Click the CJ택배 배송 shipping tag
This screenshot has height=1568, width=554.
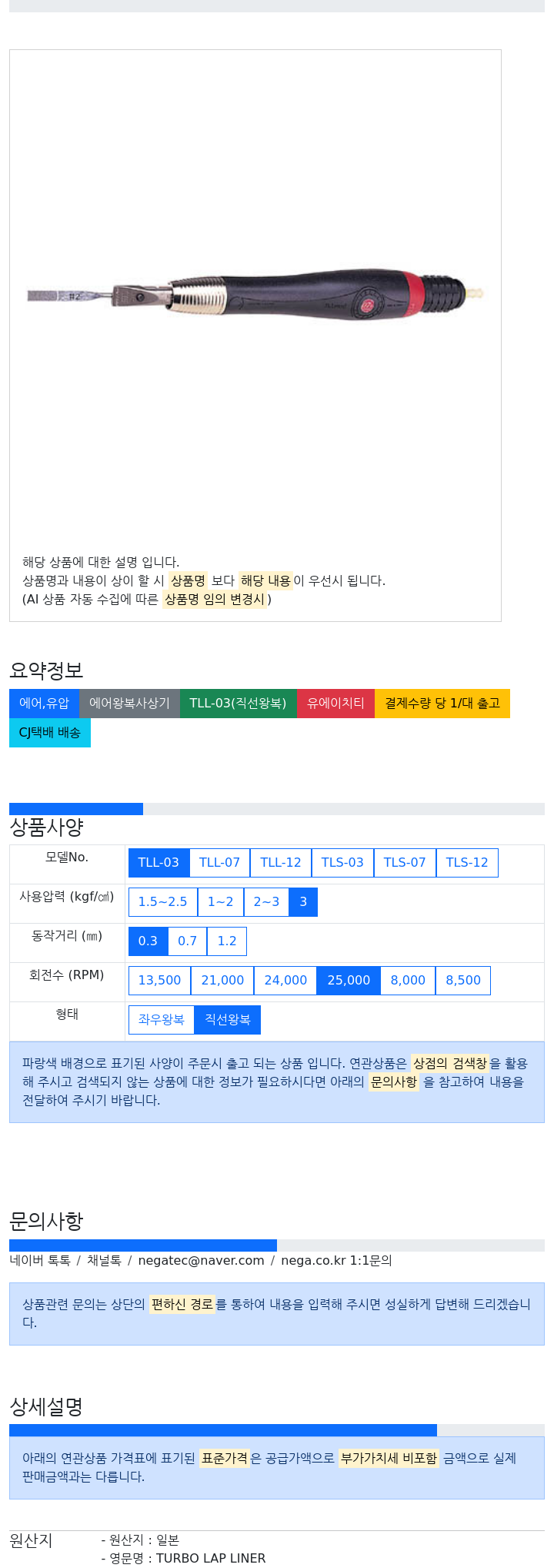(50, 732)
